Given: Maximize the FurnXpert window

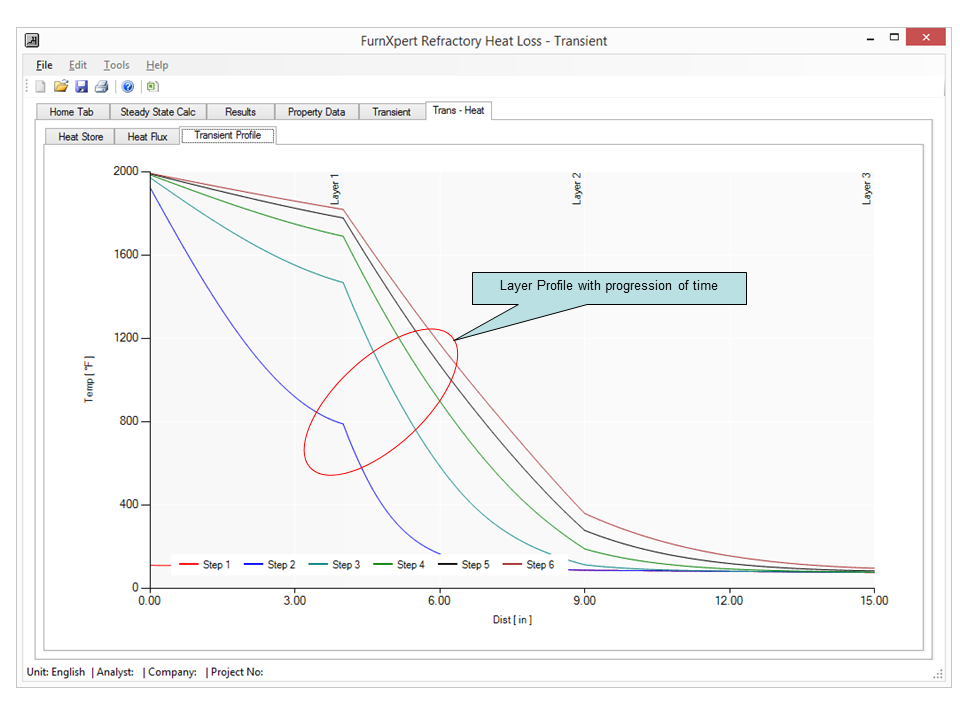Looking at the screenshot, I should coord(894,37).
